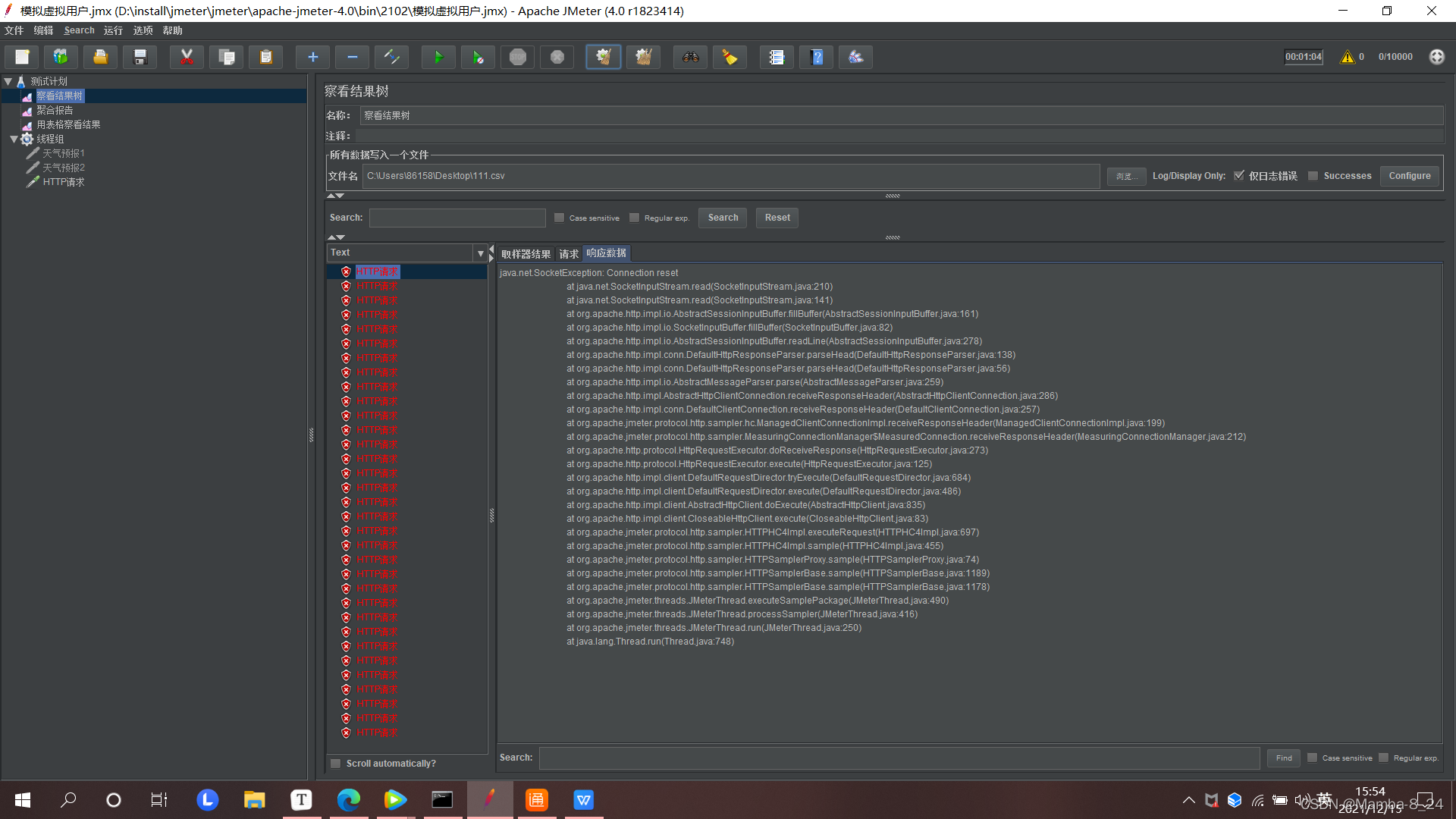
Task: Switch to the 请求 tab
Action: click(569, 254)
